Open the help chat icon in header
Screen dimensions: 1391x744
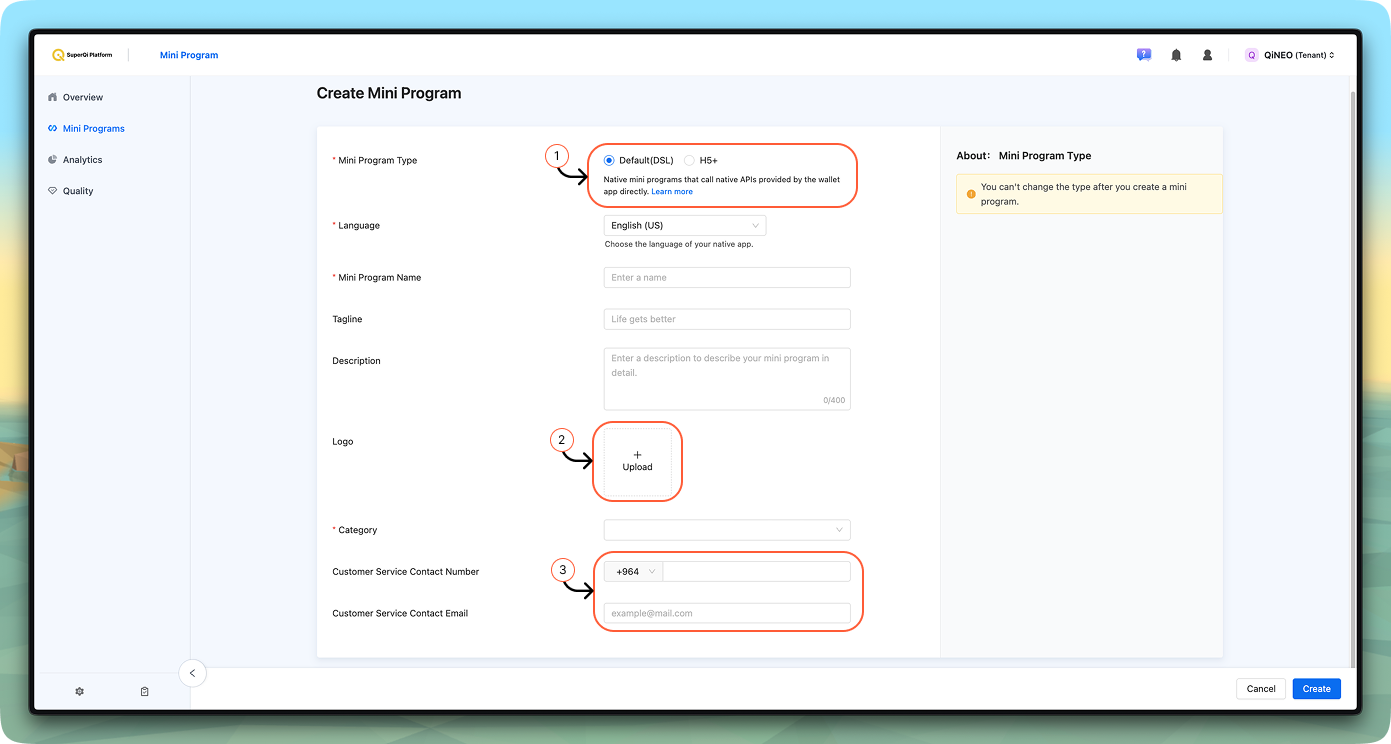click(x=1144, y=55)
